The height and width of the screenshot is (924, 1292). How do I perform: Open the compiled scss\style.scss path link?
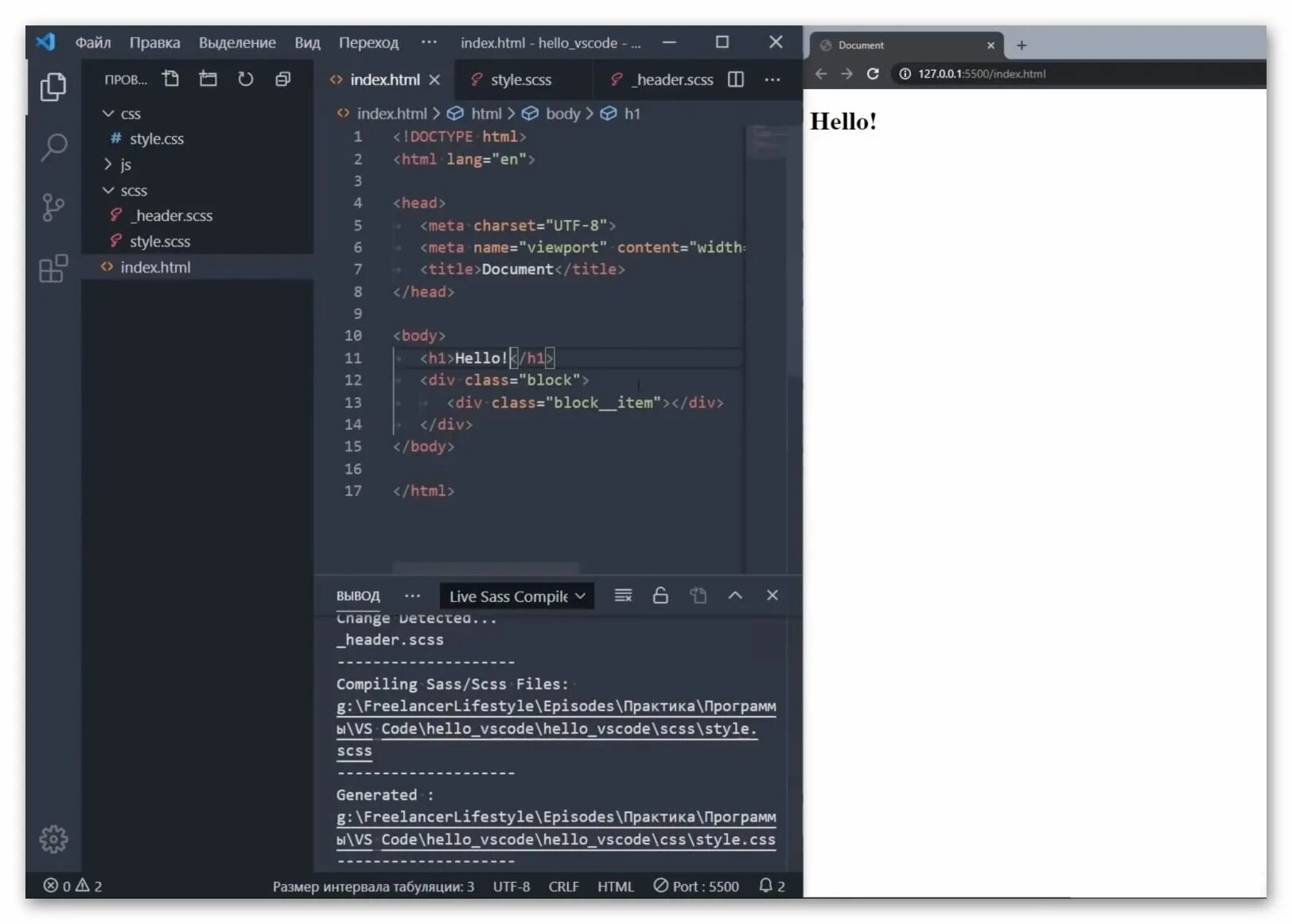pyautogui.click(x=555, y=728)
